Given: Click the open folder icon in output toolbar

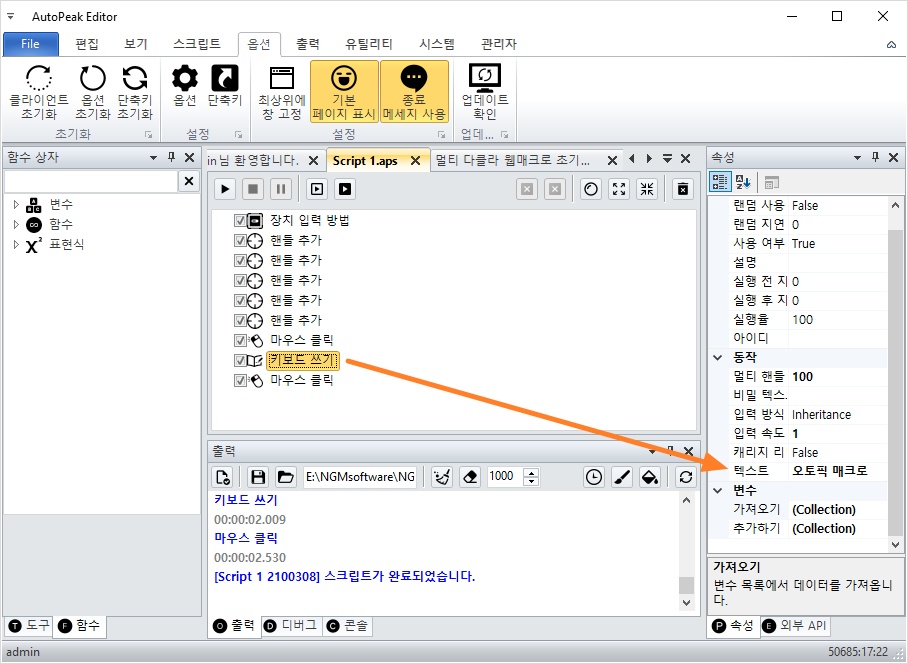Looking at the screenshot, I should (285, 477).
